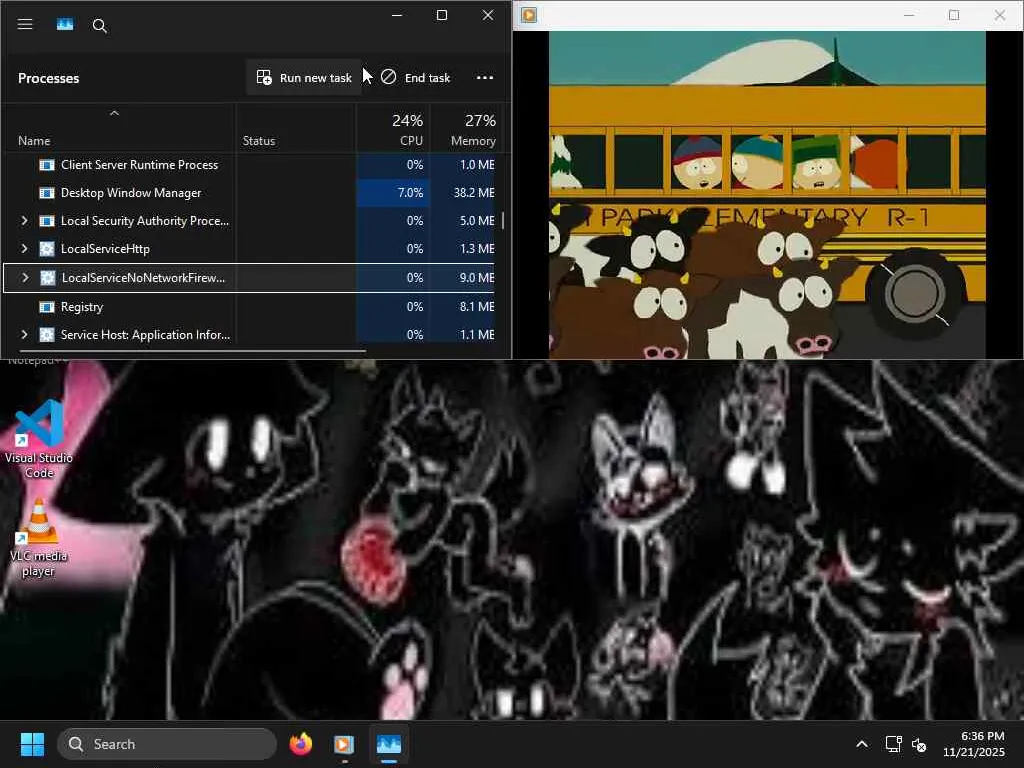Show hidden system tray icons
This screenshot has width=1024, height=768.
[862, 744]
